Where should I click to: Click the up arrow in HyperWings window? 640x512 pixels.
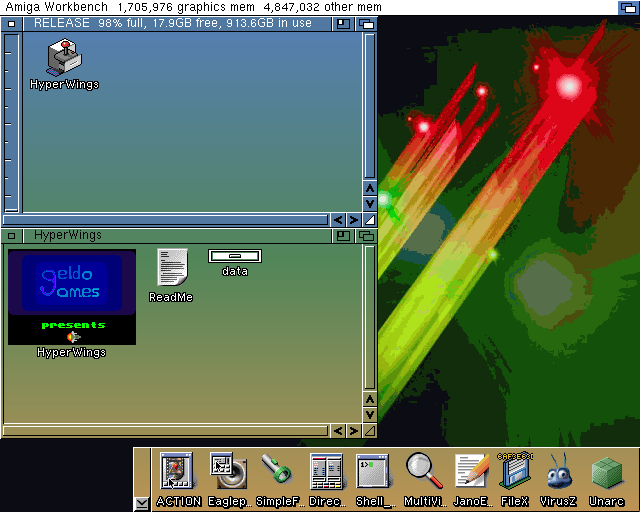pos(370,399)
